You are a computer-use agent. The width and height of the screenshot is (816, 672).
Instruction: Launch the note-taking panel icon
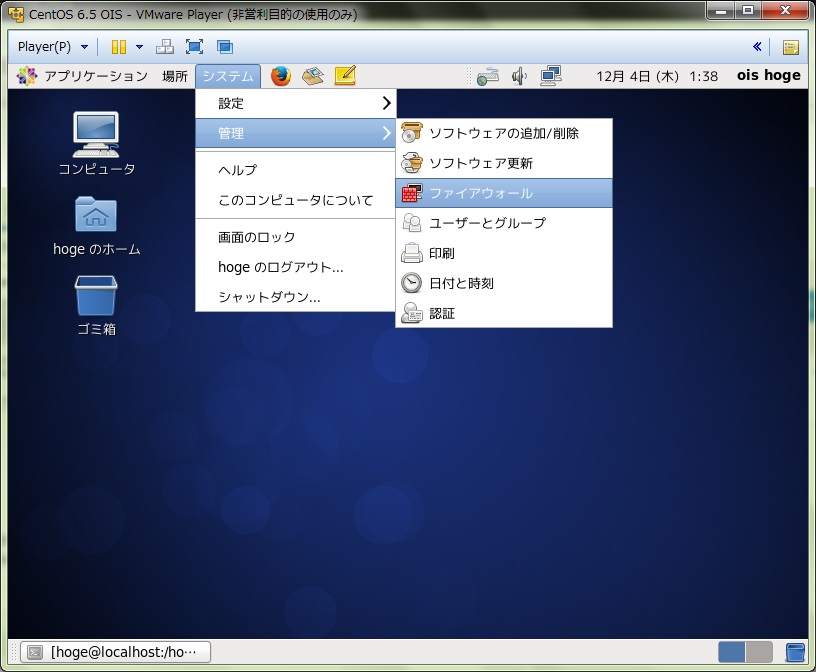coord(345,76)
